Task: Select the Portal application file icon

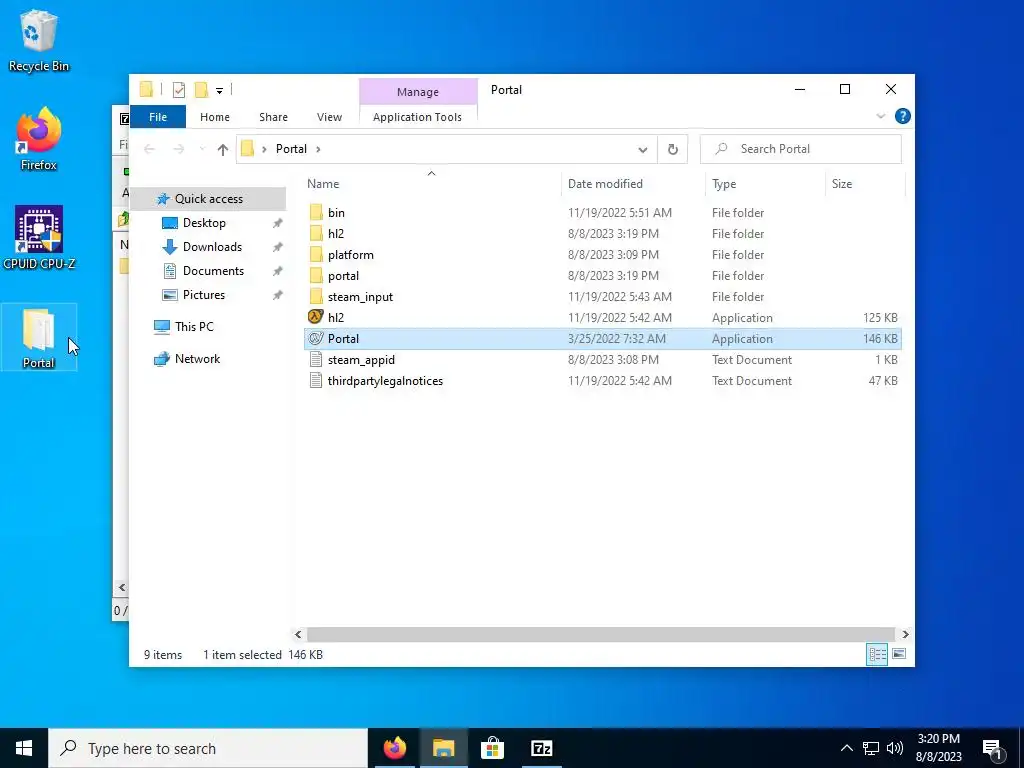Action: (x=316, y=338)
